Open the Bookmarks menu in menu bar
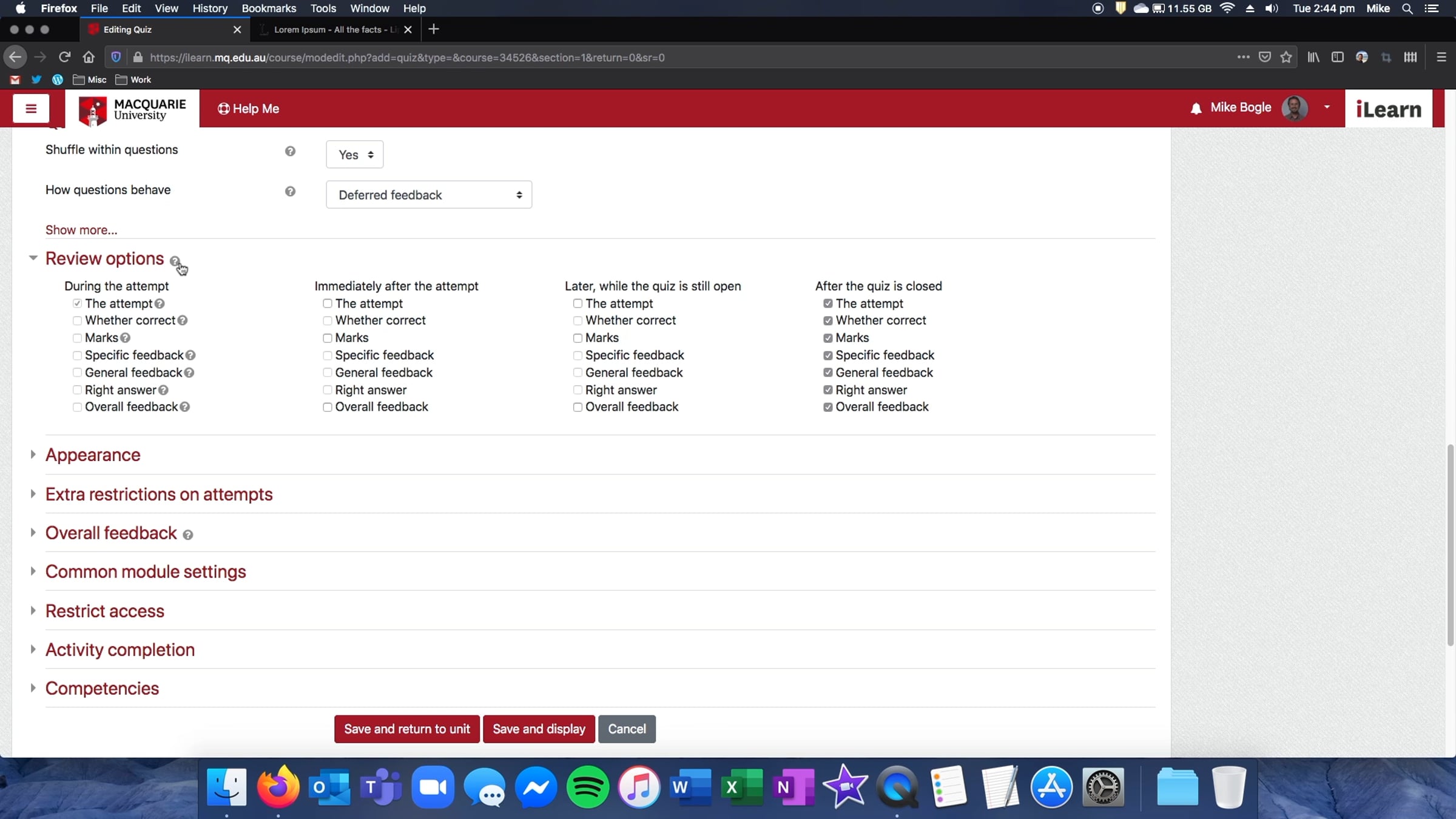This screenshot has width=1456, height=819. (268, 8)
